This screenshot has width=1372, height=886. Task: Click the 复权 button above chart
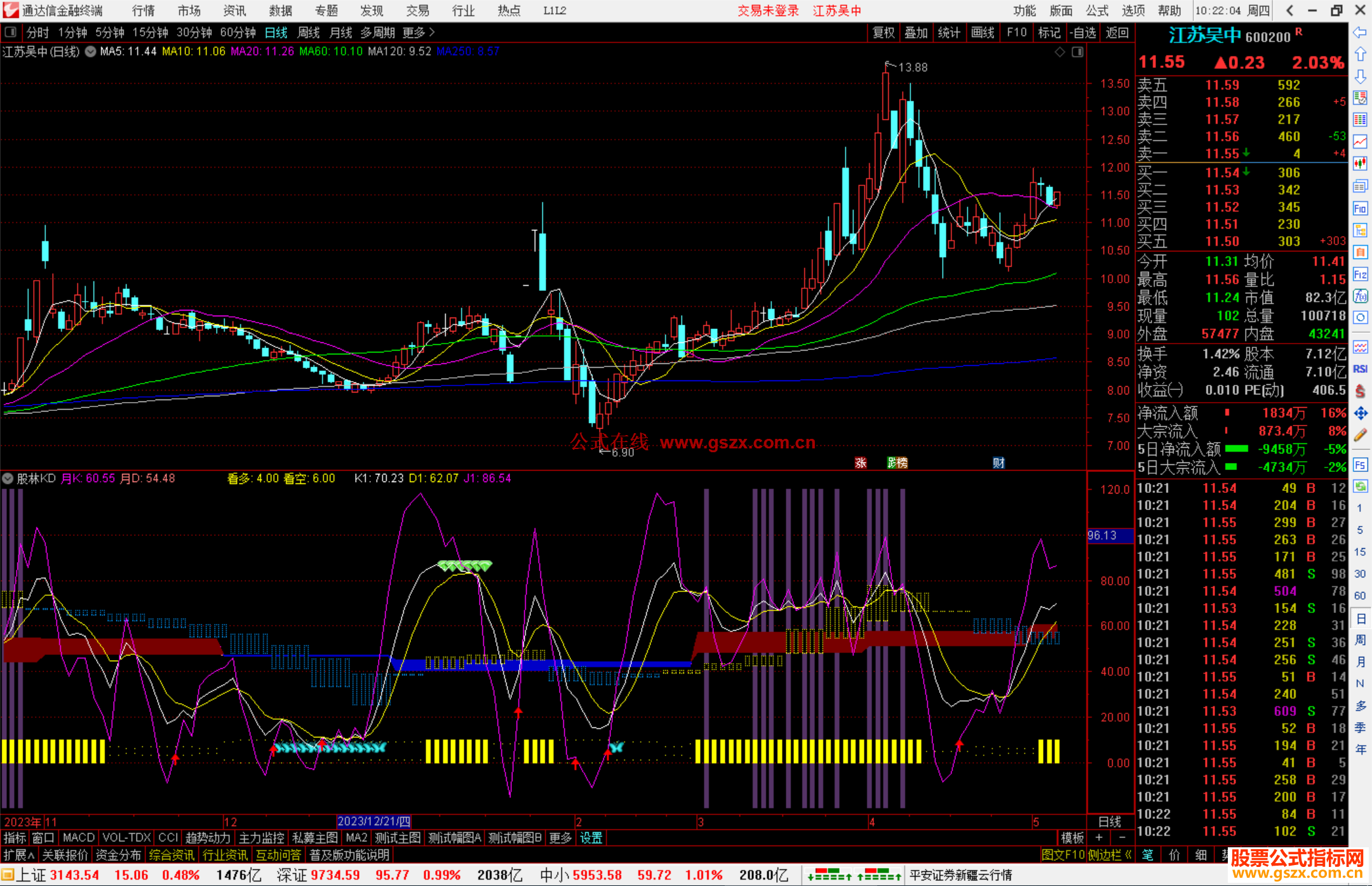pos(883,32)
